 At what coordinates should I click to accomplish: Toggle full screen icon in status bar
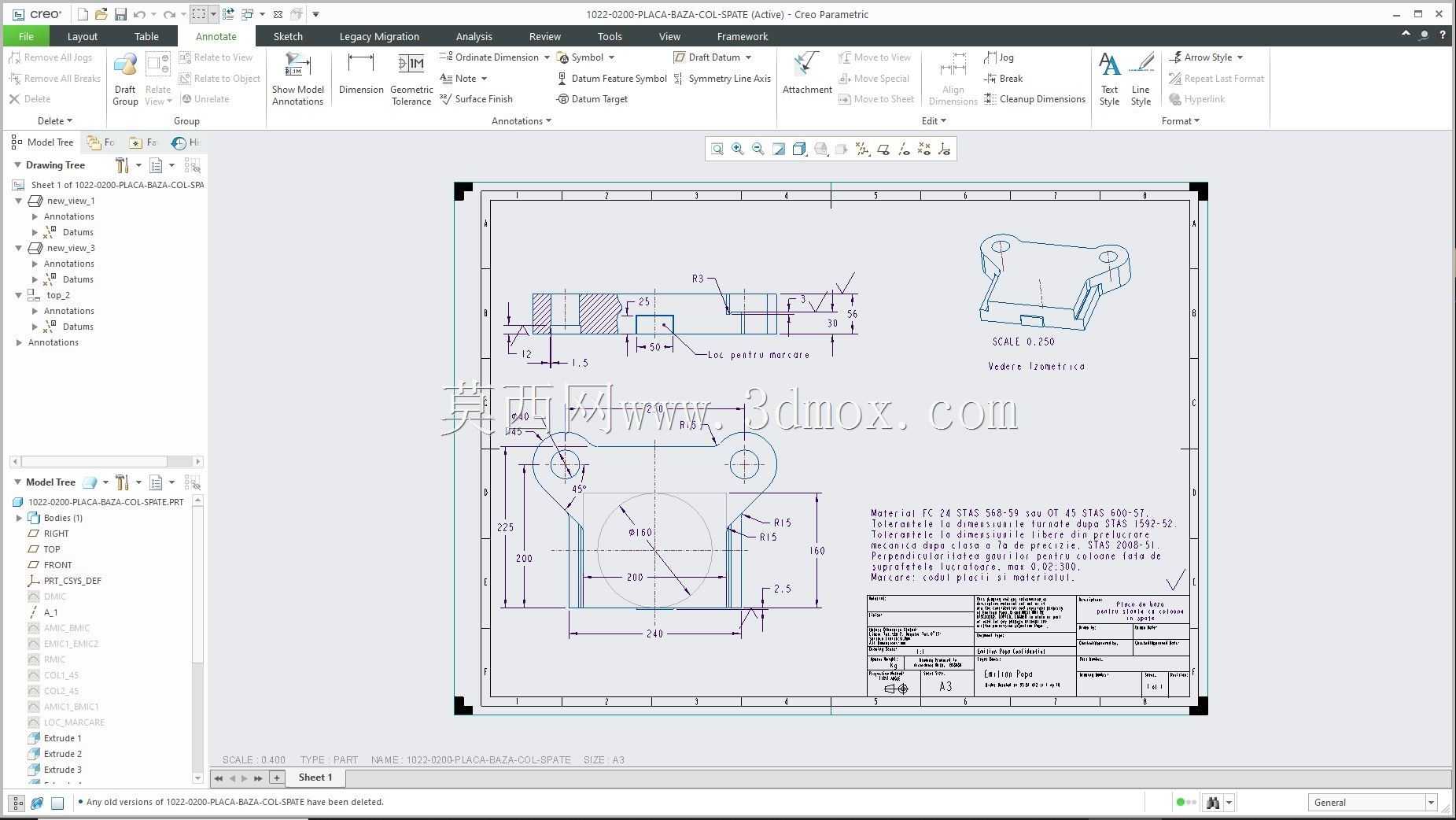57,803
